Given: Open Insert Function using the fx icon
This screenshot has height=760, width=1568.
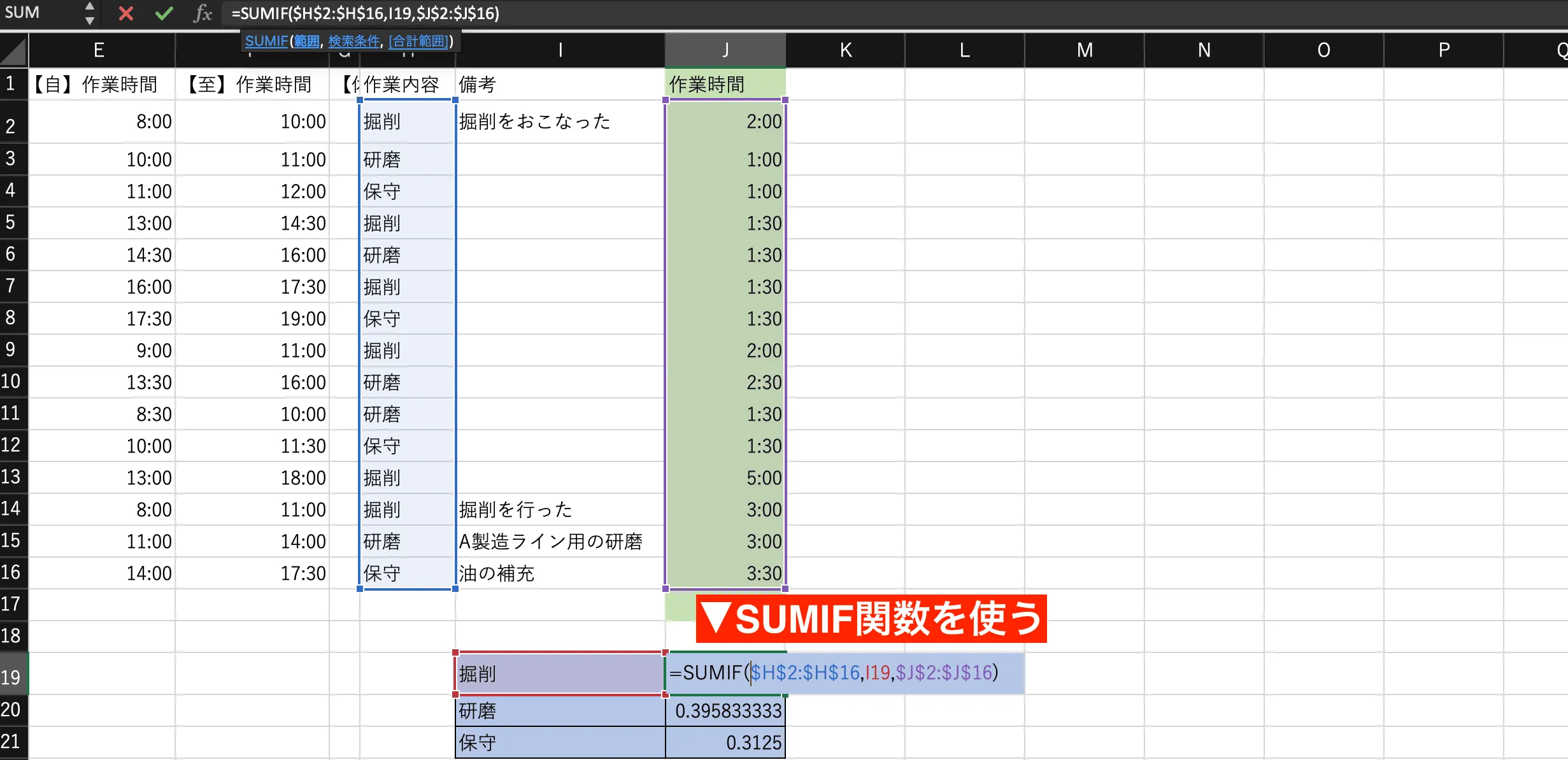Looking at the screenshot, I should (x=203, y=13).
